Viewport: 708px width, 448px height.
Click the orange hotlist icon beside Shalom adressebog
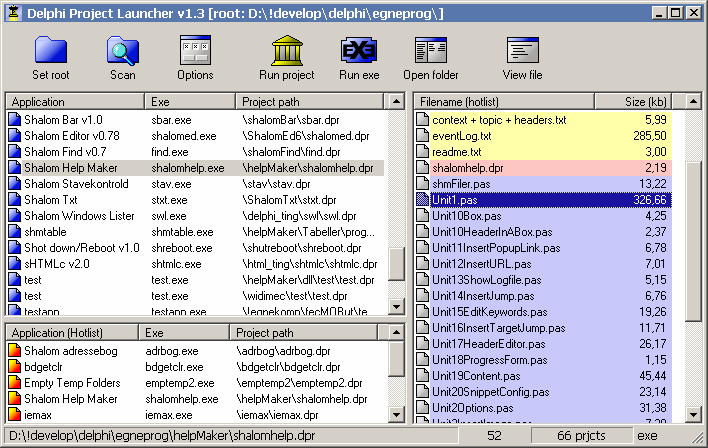click(x=14, y=350)
